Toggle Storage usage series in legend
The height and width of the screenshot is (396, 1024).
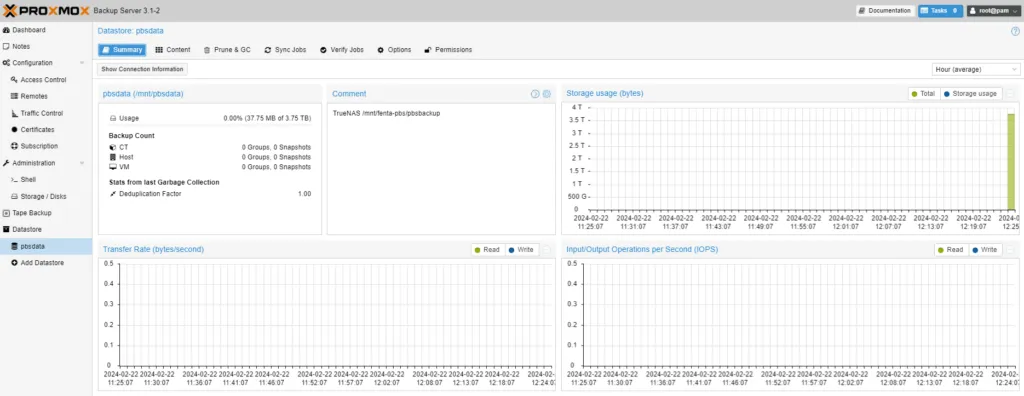click(x=971, y=93)
